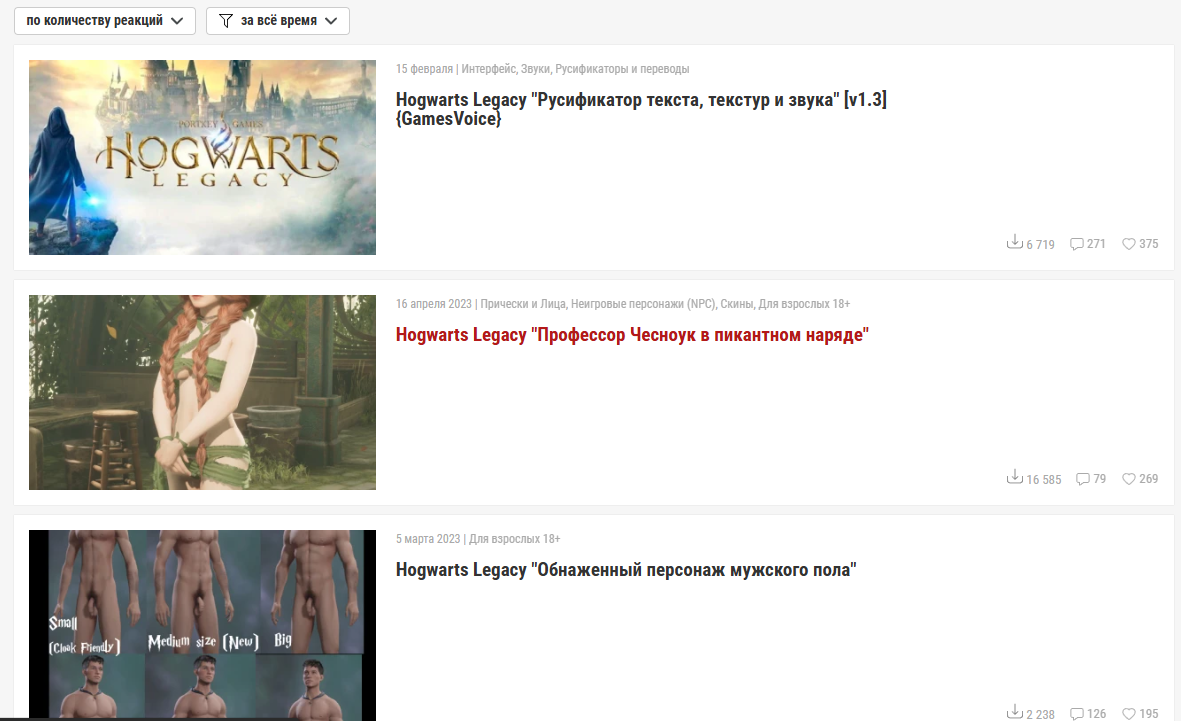Image resolution: width=1181 pixels, height=721 pixels.
Task: Click the comments icon beside 271
Action: 1077,244
